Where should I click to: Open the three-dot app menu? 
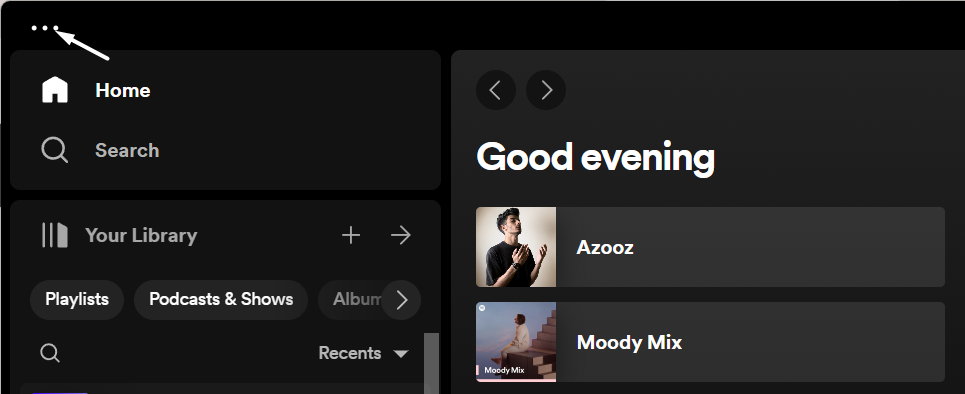click(45, 28)
